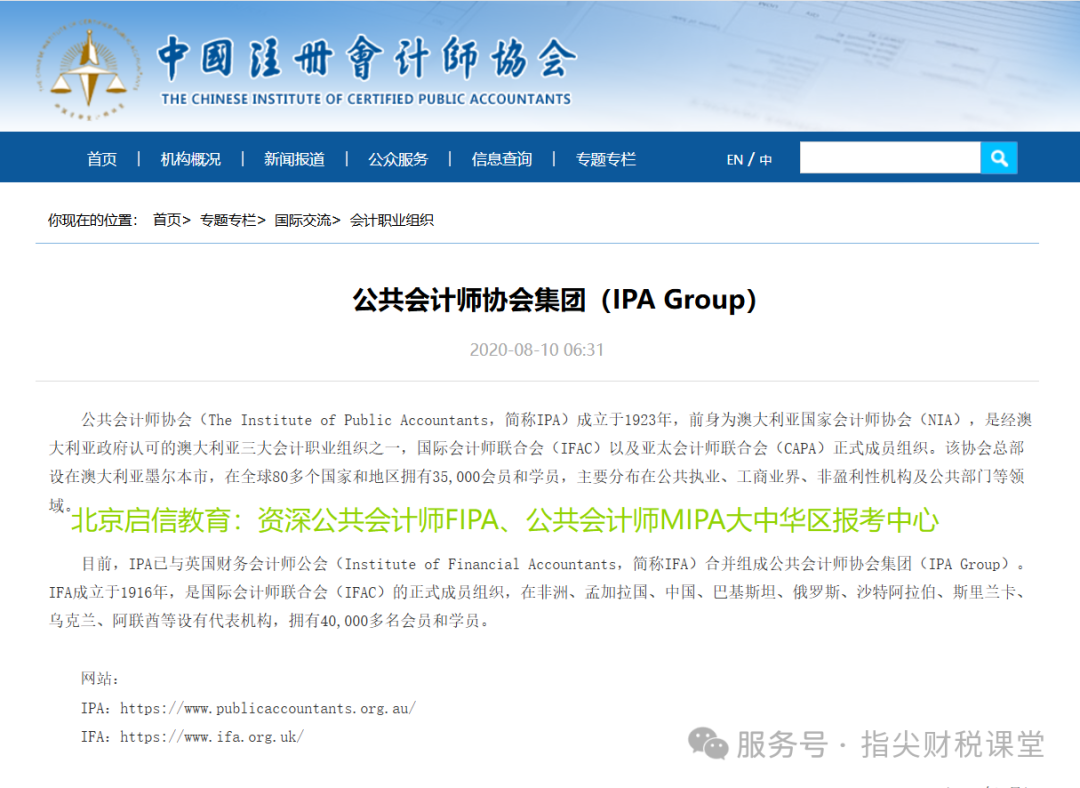Click into the search input field
1080x788 pixels.
point(889,158)
